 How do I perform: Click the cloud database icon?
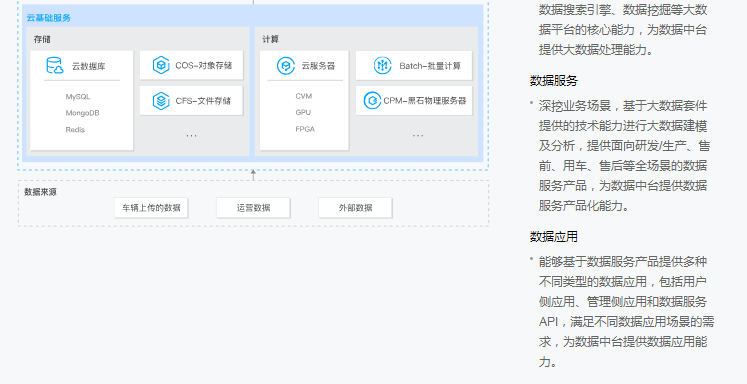[x=55, y=65]
